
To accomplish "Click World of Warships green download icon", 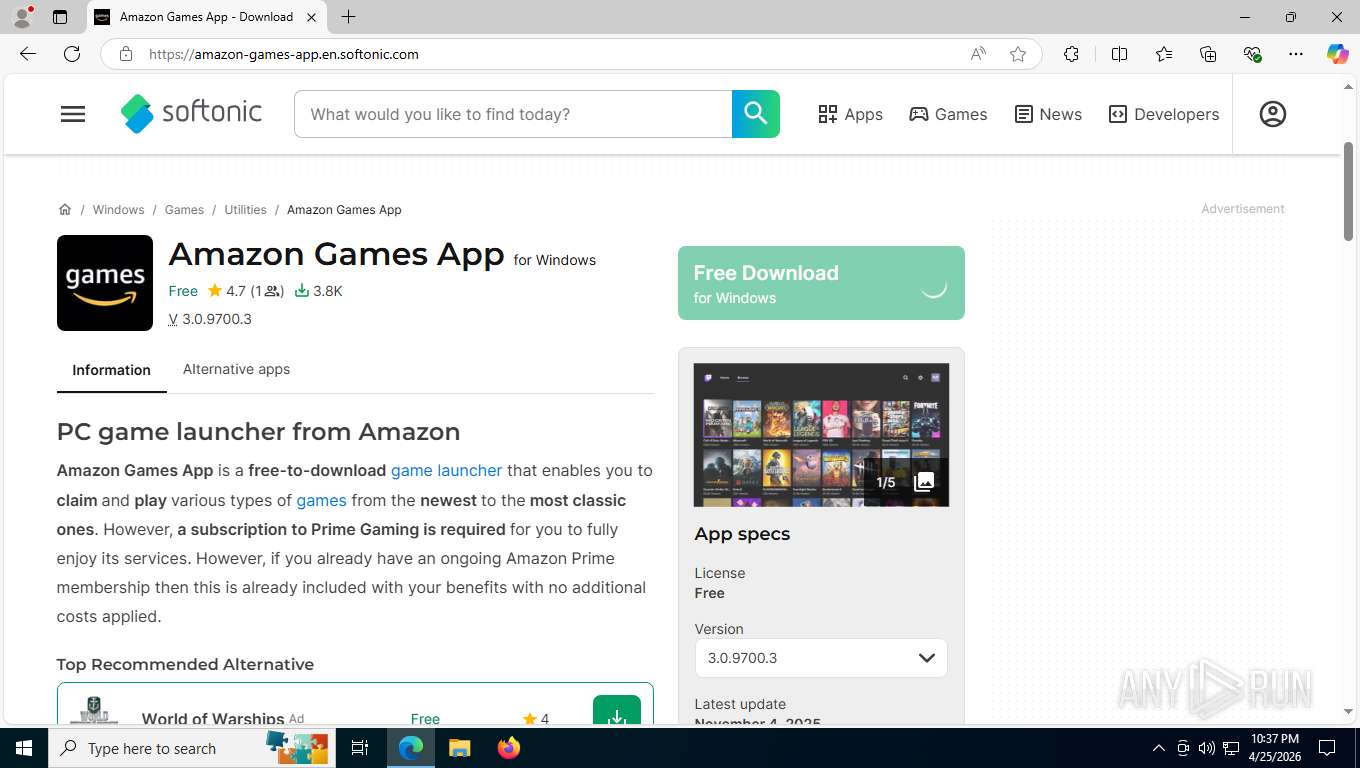I will pos(617,710).
